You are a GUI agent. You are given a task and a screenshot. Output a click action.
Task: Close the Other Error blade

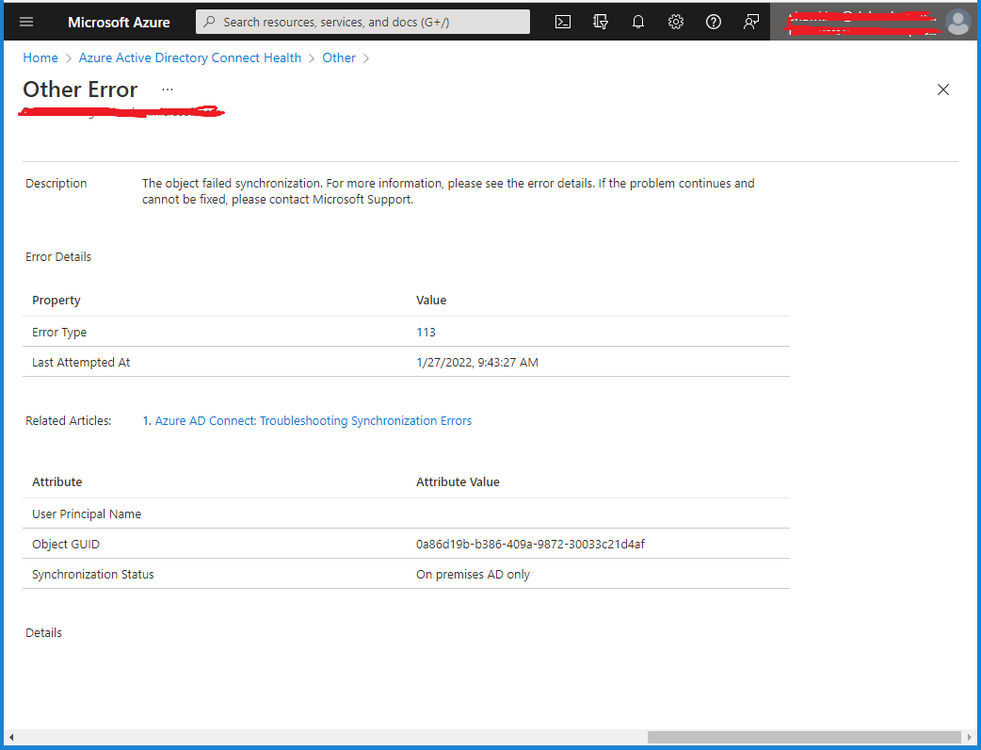943,89
